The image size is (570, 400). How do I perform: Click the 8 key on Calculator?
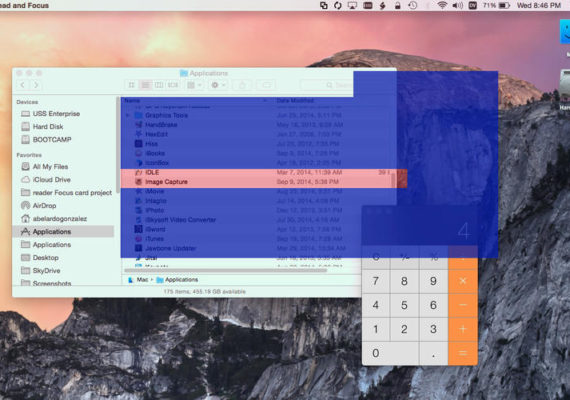pos(404,281)
